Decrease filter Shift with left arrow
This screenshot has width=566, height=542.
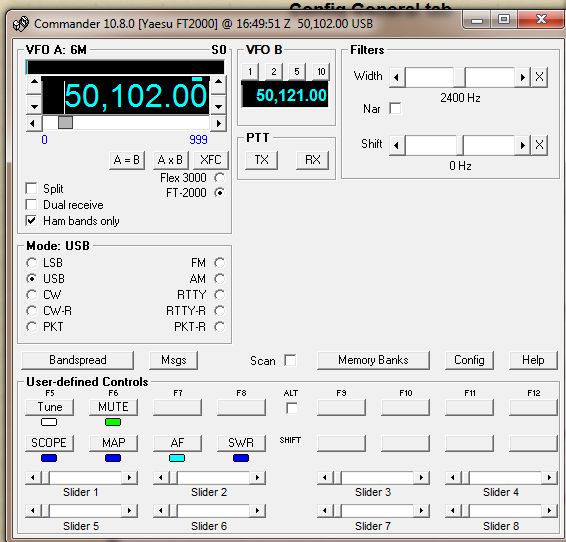[397, 145]
